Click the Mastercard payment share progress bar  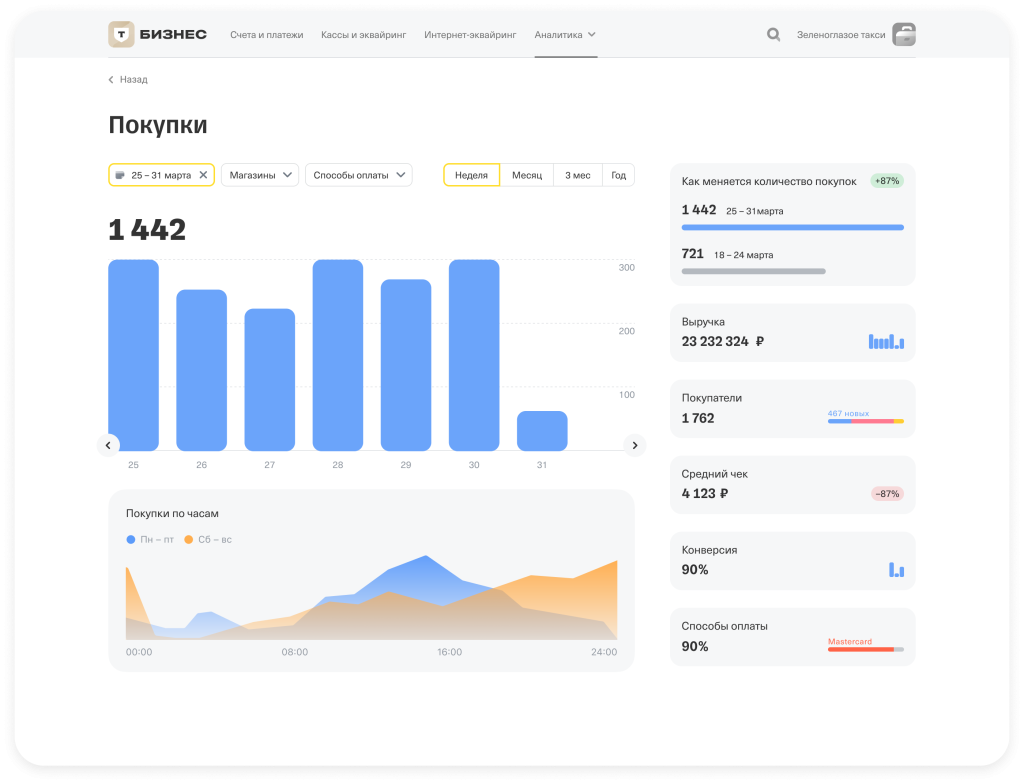(x=865, y=650)
